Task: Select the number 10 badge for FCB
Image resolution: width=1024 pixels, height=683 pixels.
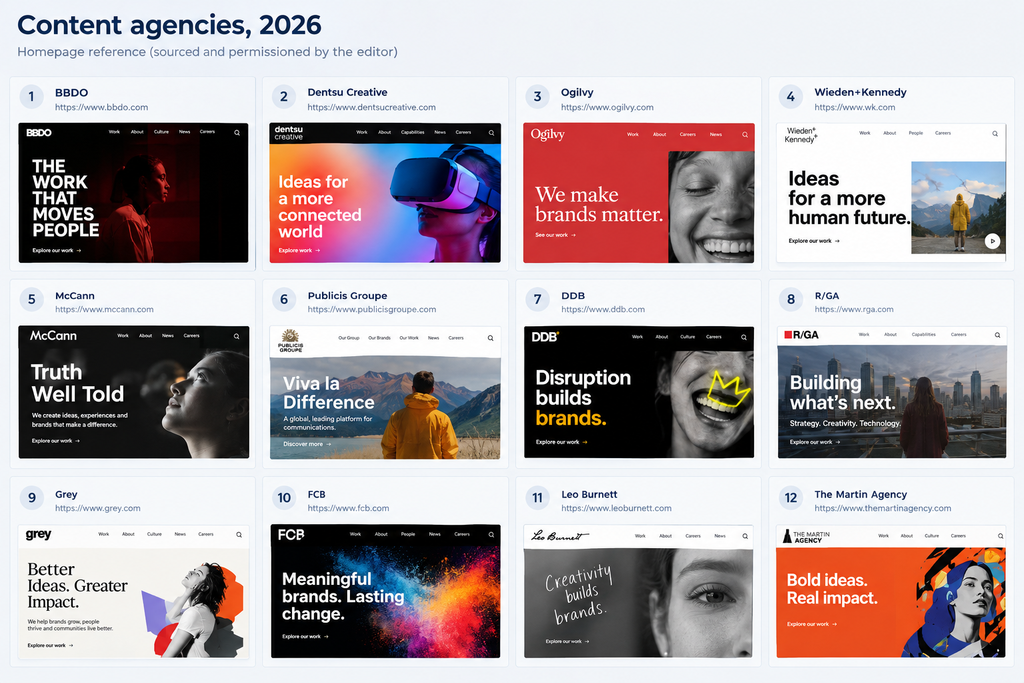Action: (284, 498)
